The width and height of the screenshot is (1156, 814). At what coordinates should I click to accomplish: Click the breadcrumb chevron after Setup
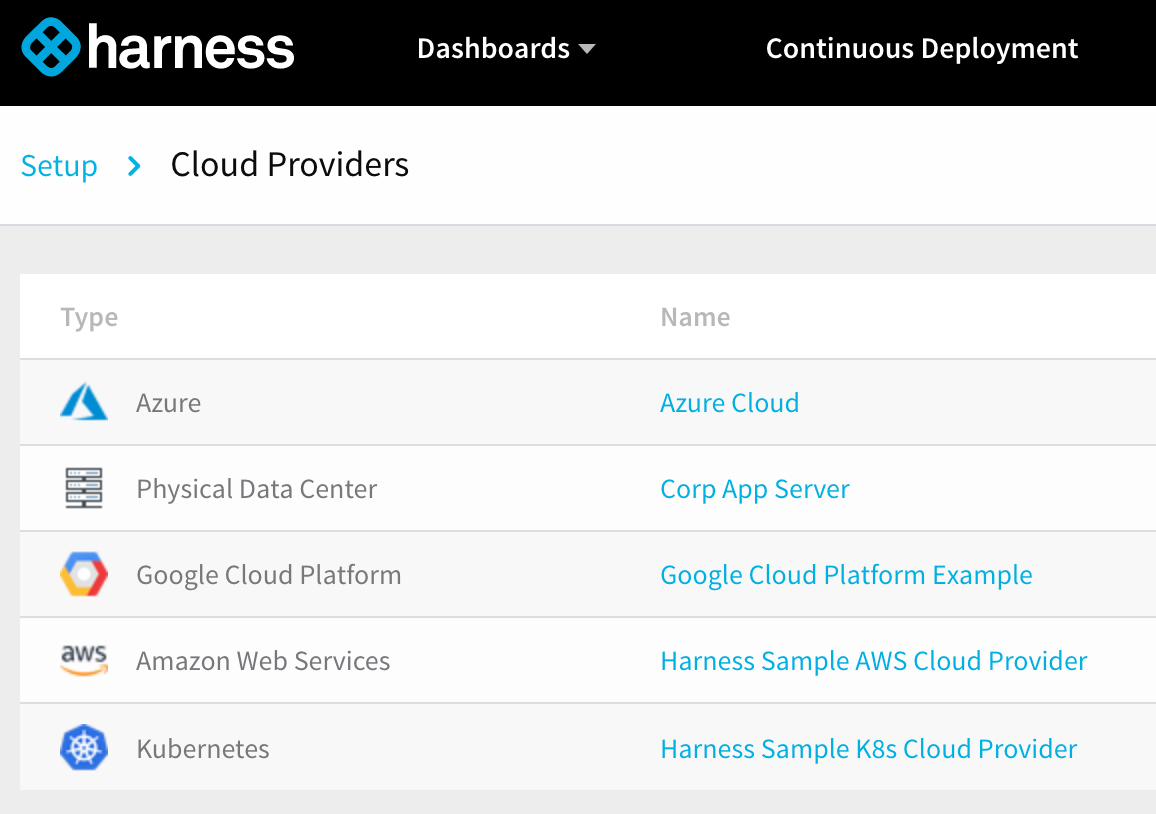coord(133,166)
